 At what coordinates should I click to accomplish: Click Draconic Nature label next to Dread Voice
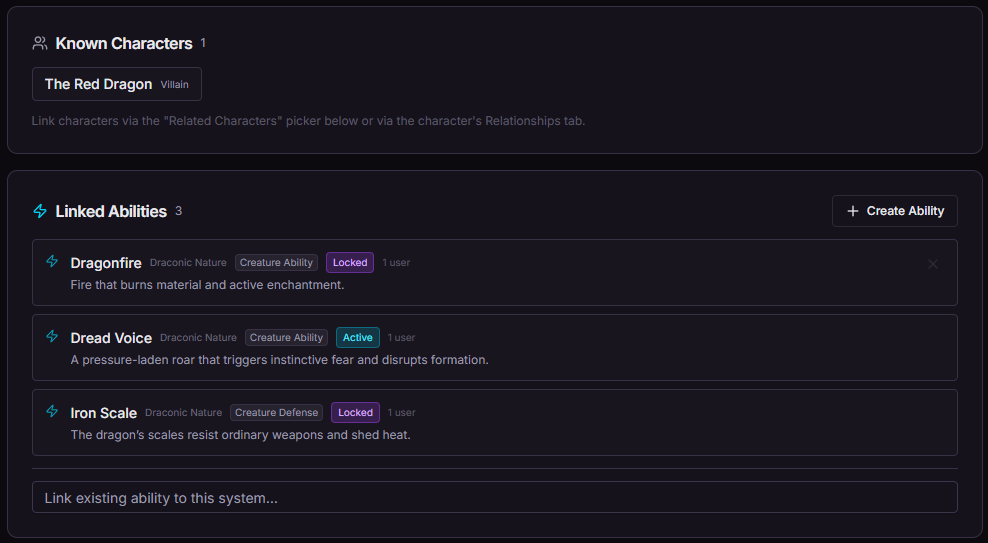pos(198,338)
